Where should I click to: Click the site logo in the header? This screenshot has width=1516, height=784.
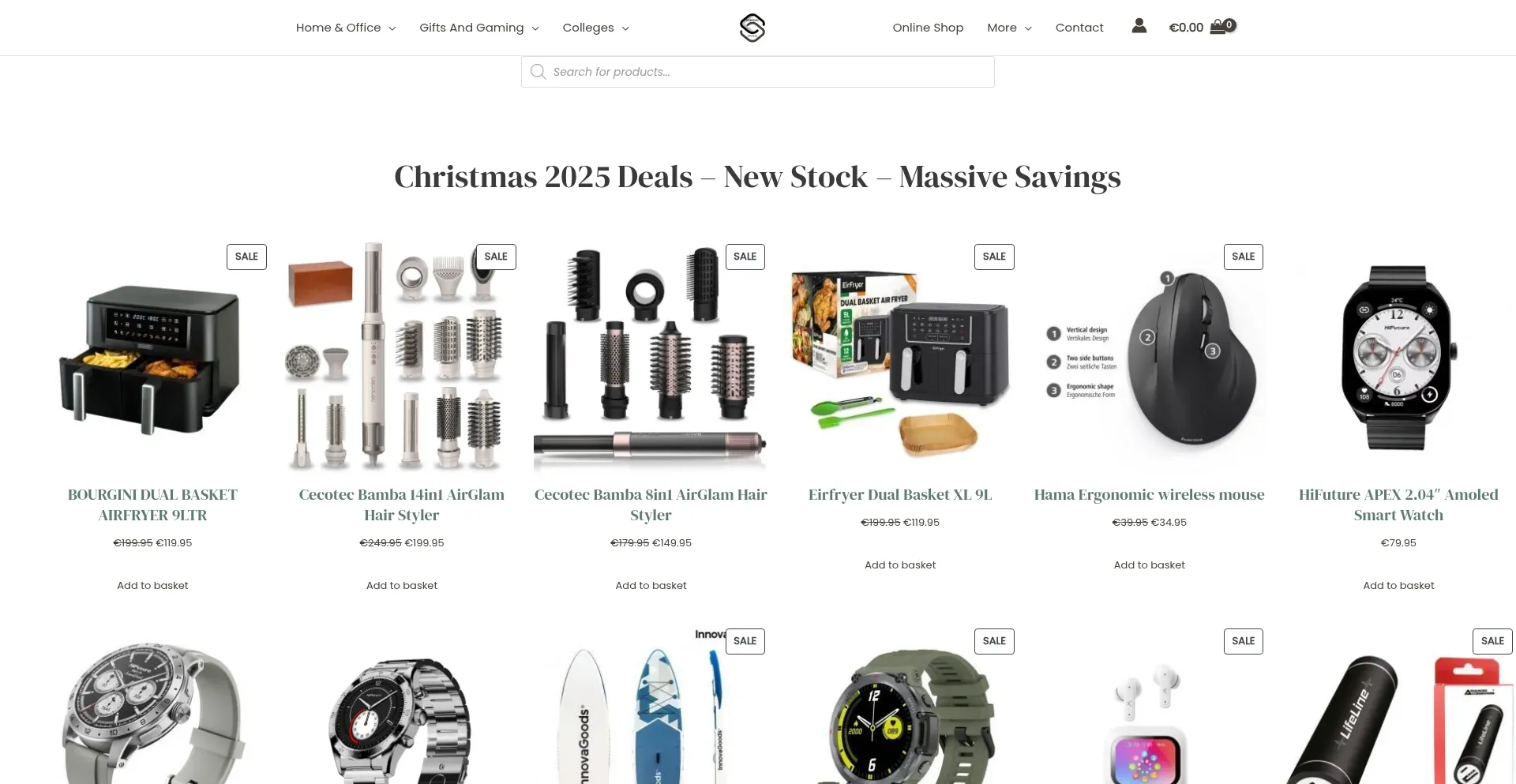pyautogui.click(x=752, y=28)
